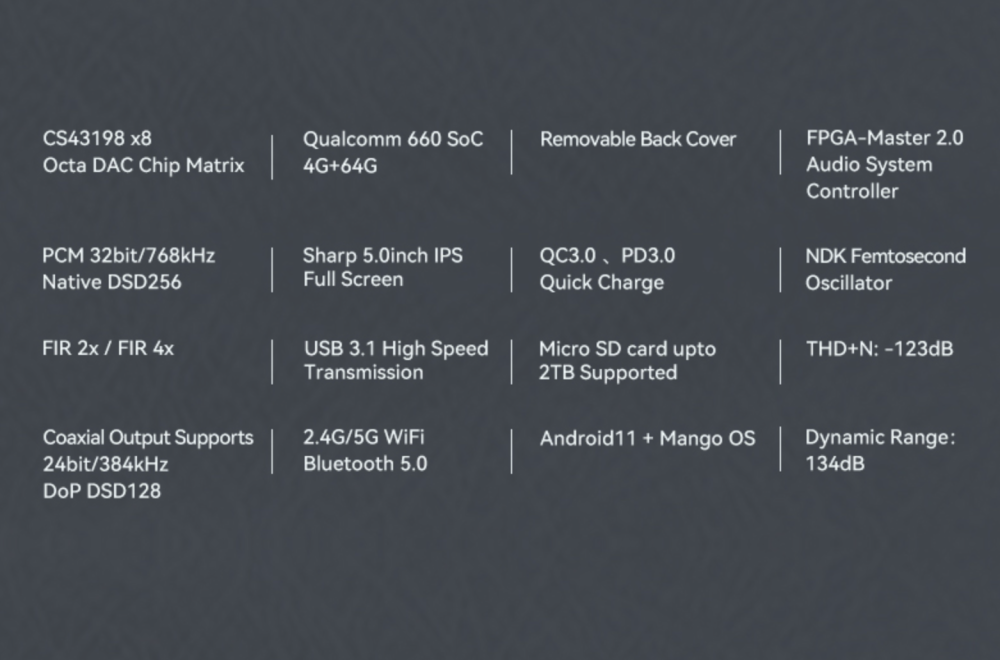Select USB 3.1 High Speed Transmission

pos(396,360)
